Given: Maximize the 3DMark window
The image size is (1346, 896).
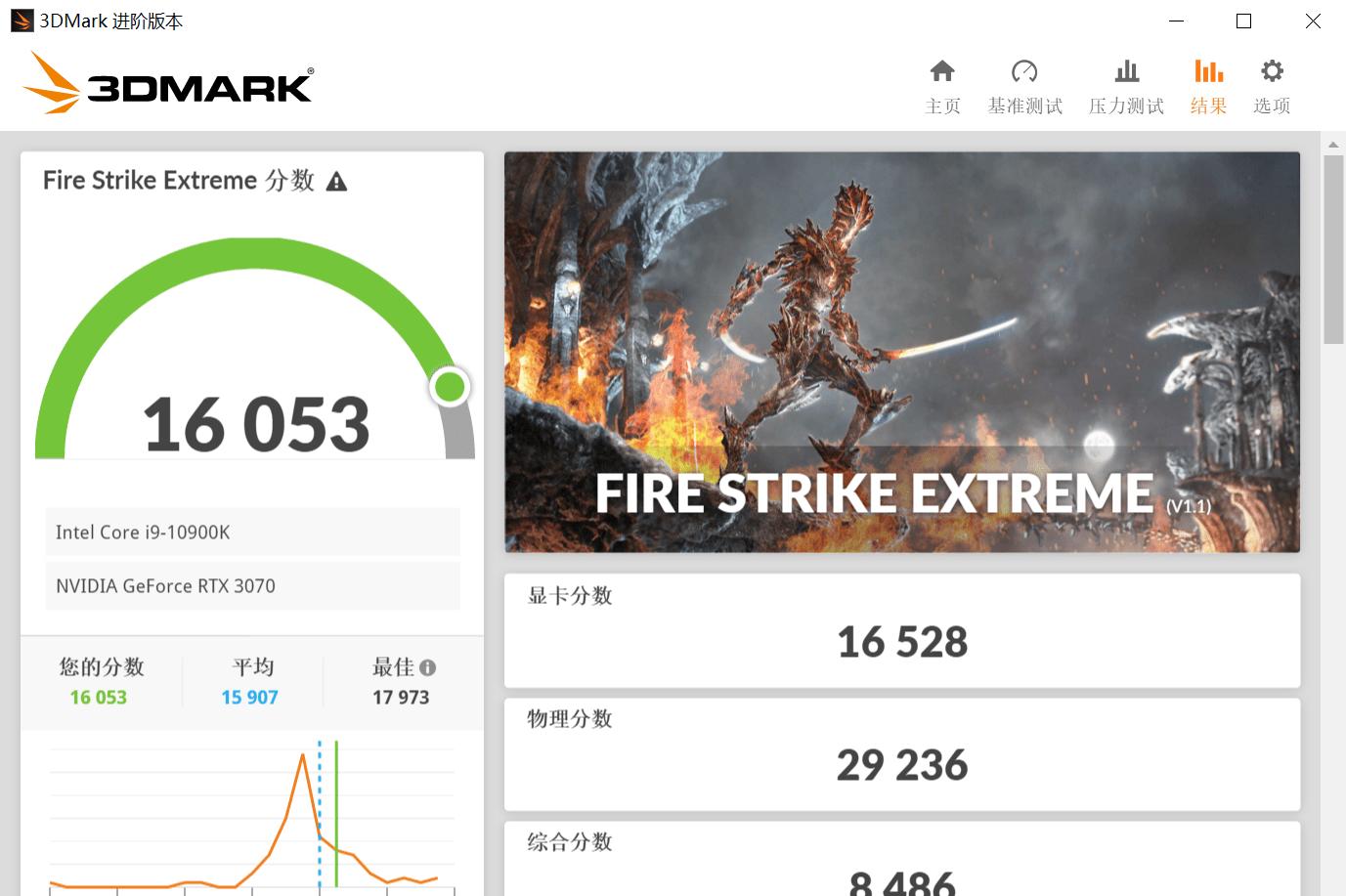Looking at the screenshot, I should coord(1244,21).
